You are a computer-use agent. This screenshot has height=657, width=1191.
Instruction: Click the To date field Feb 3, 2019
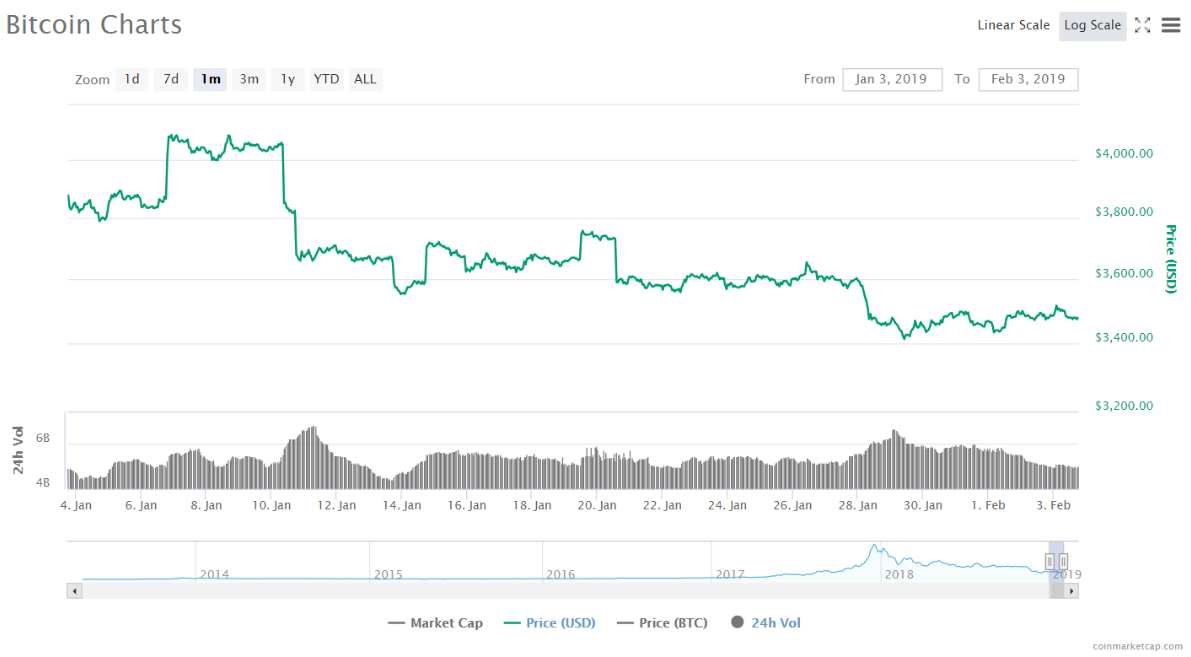pyautogui.click(x=1028, y=79)
